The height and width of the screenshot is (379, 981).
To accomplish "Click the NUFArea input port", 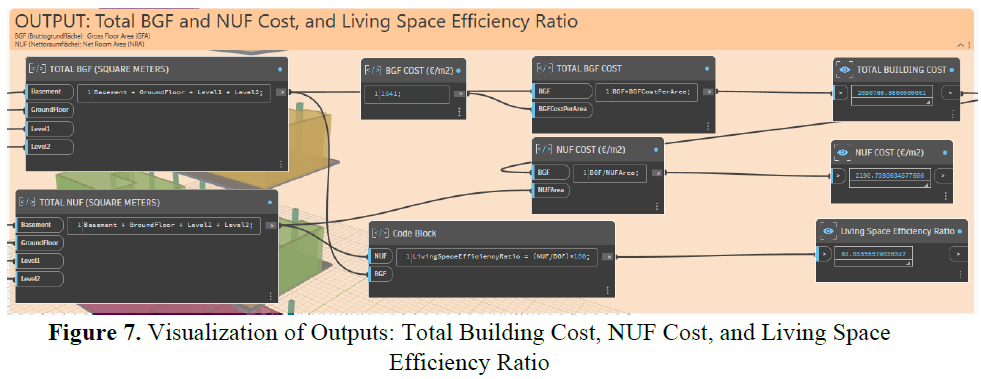I will coord(552,191).
